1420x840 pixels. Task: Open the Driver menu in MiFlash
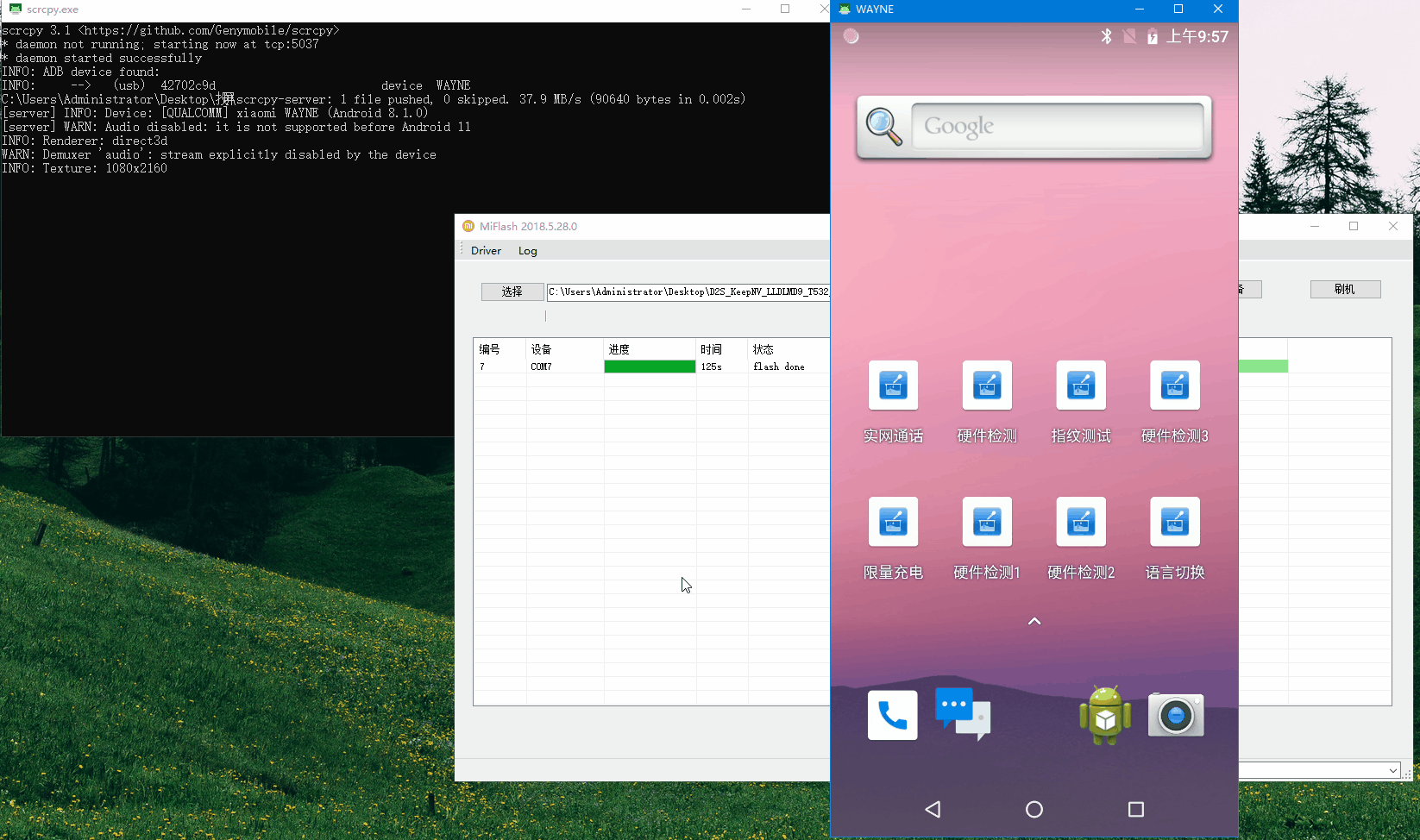(x=486, y=251)
